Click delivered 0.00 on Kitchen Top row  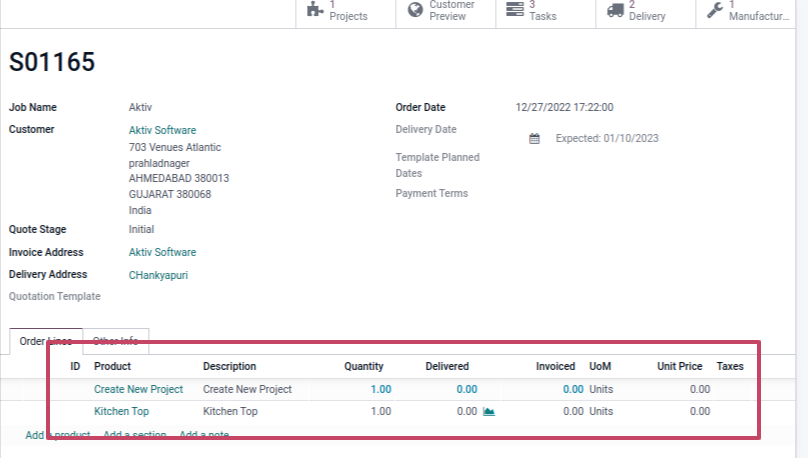tap(467, 412)
